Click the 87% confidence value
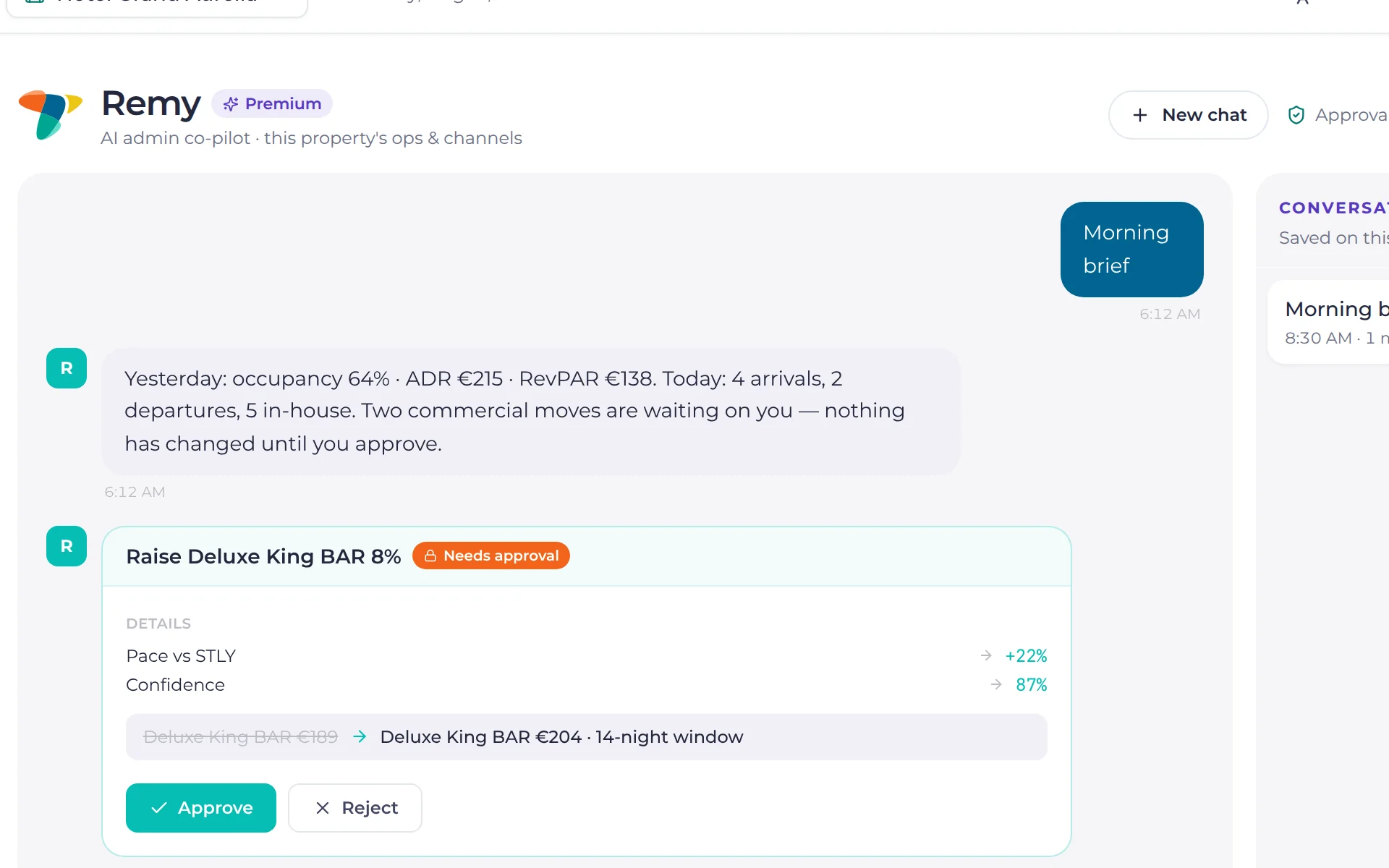Image resolution: width=1389 pixels, height=868 pixels. click(x=1031, y=685)
